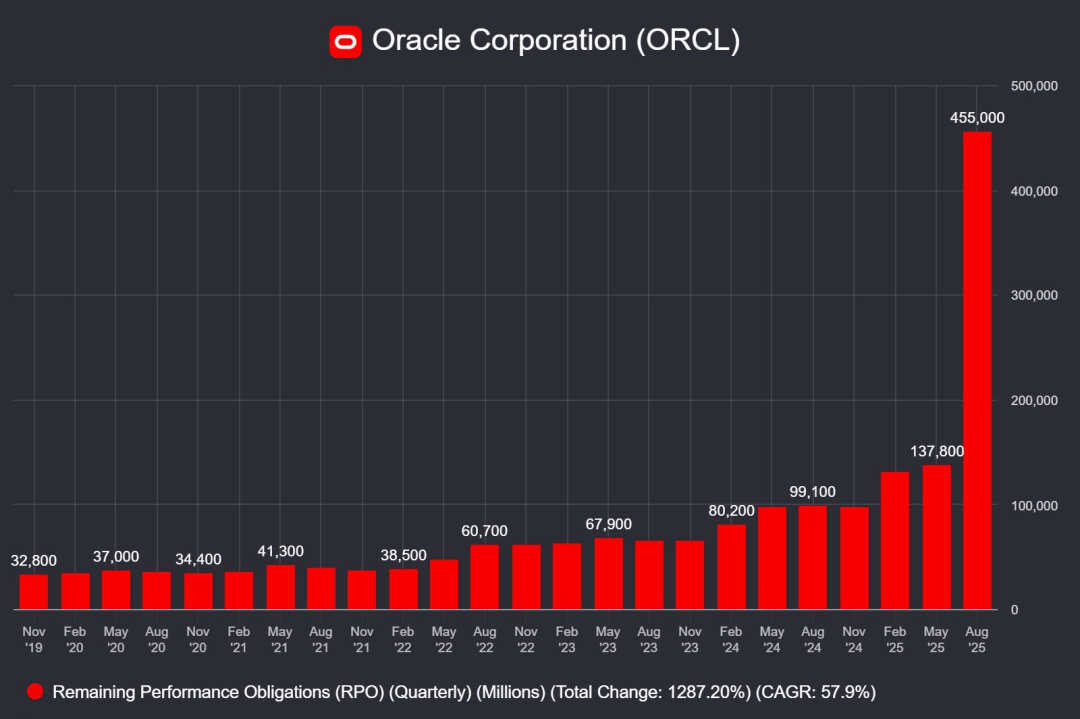
Task: Click the 99,100 data label
Action: click(812, 492)
